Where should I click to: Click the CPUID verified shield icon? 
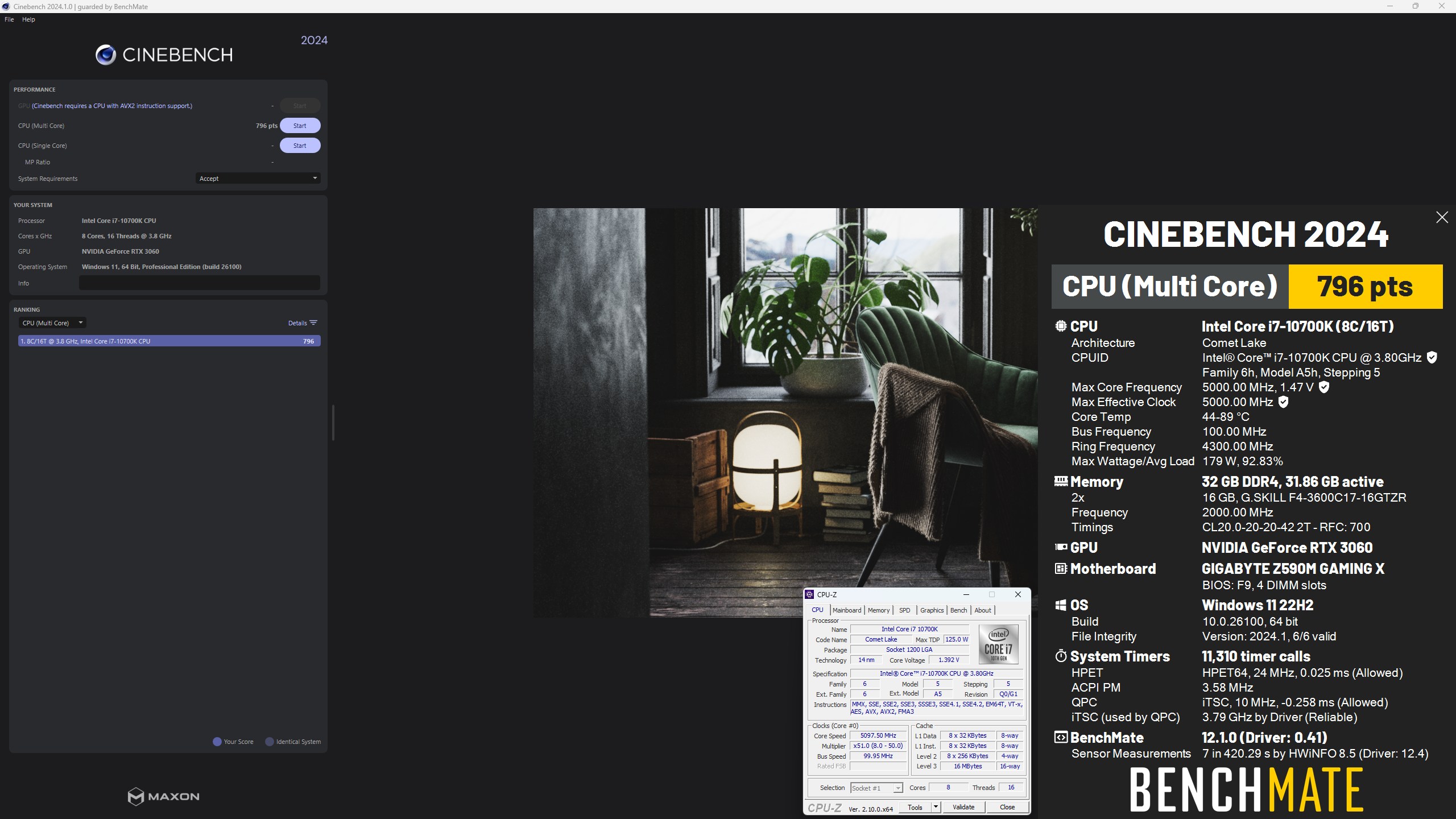pyautogui.click(x=1432, y=357)
